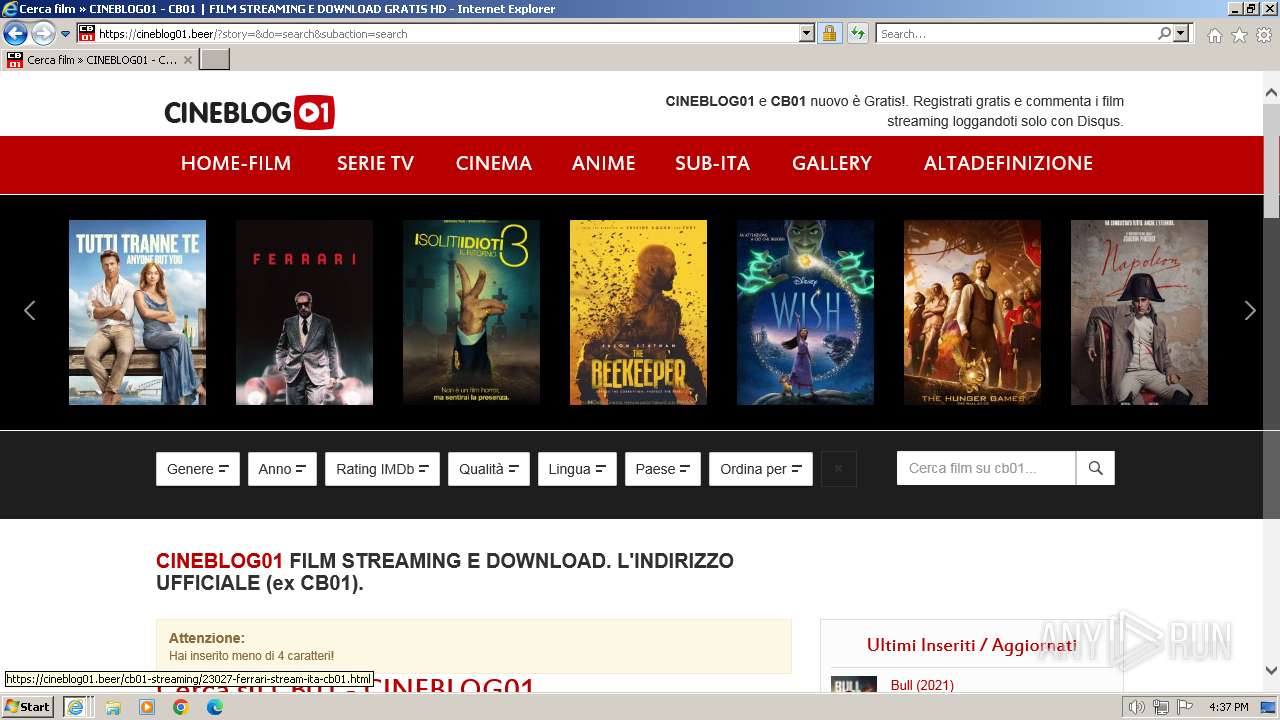This screenshot has width=1280, height=720.
Task: Open the Napoleon movie poster
Action: tap(1139, 312)
